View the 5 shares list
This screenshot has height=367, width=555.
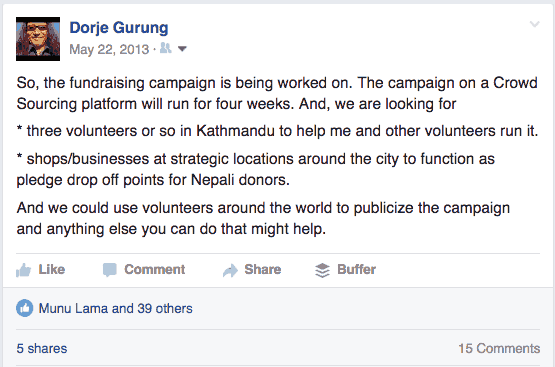42,349
